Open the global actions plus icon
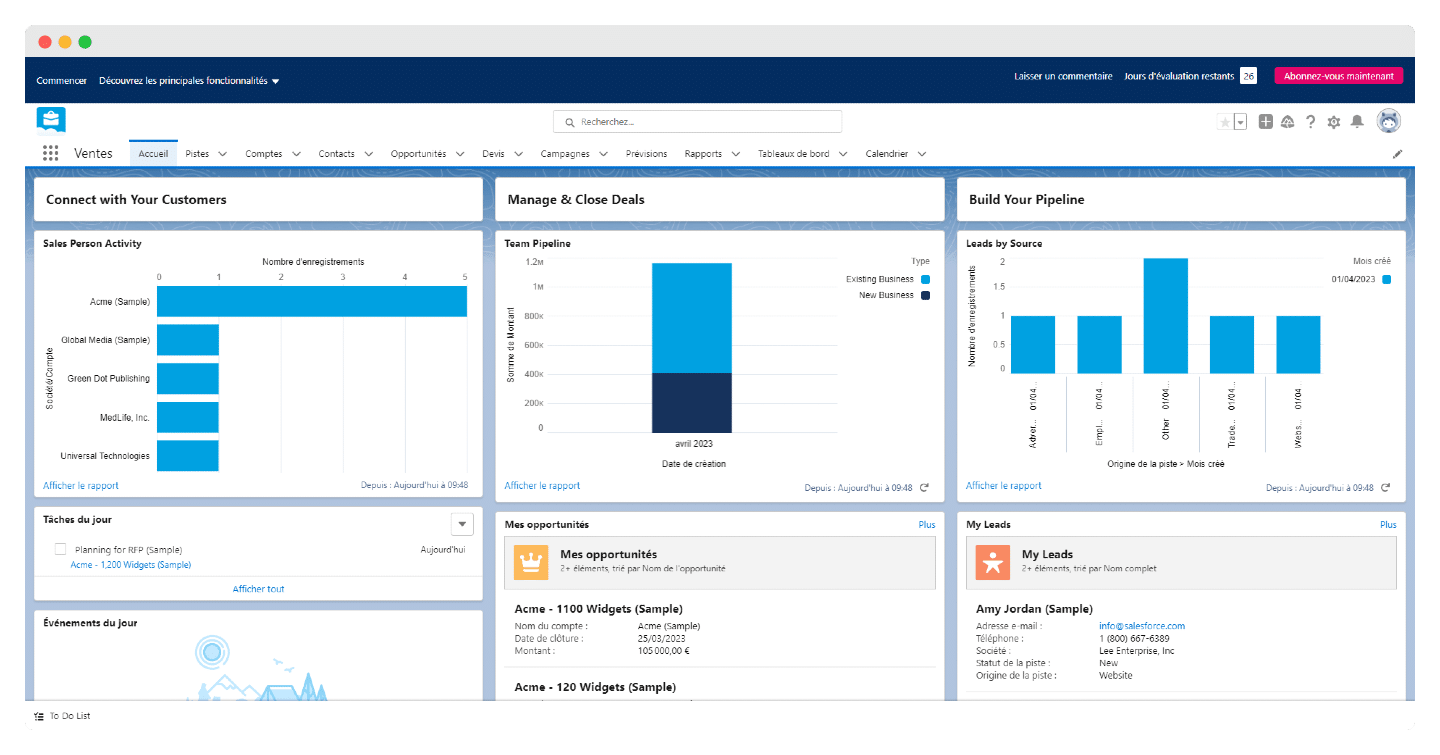1440x755 pixels. 1265,122
